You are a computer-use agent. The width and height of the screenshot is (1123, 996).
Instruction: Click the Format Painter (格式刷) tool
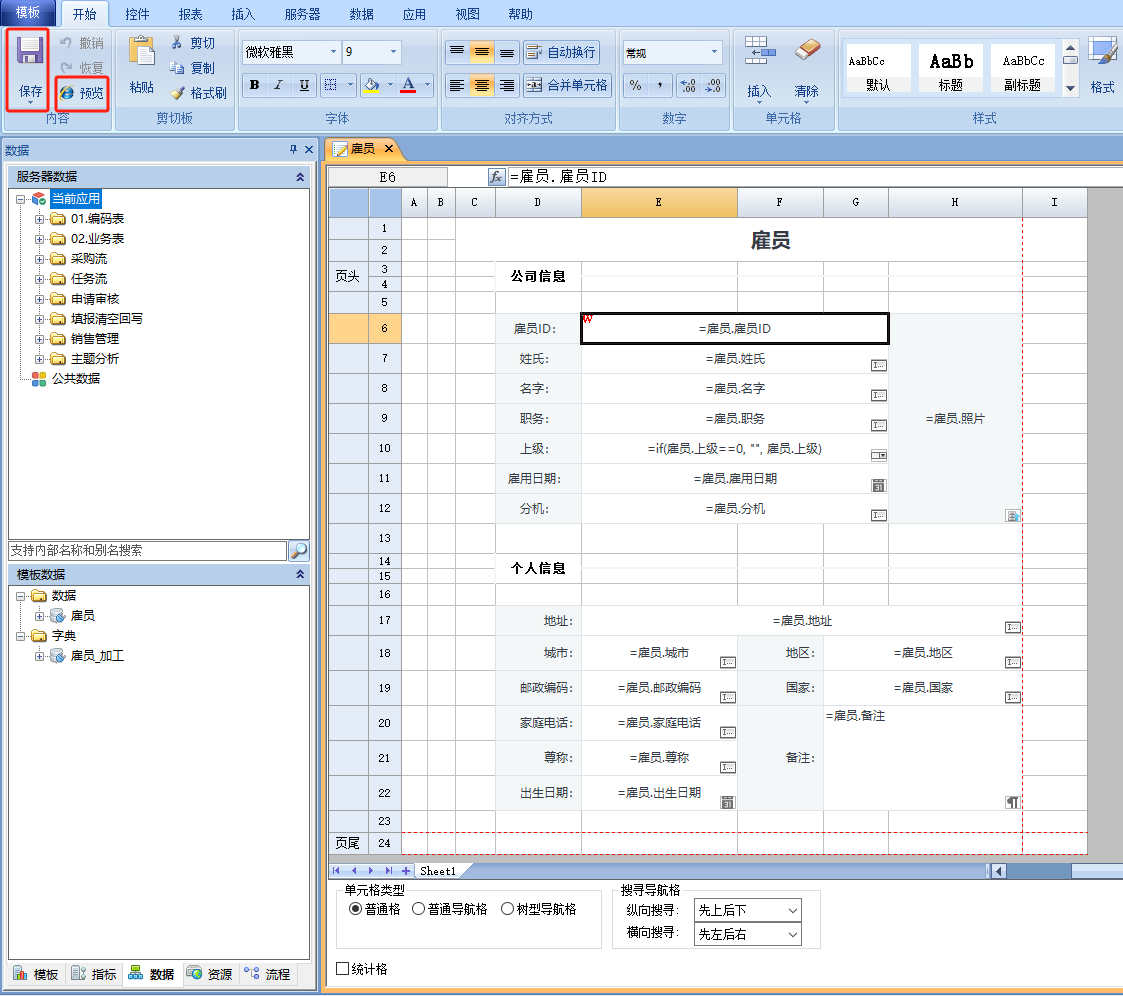coord(198,93)
